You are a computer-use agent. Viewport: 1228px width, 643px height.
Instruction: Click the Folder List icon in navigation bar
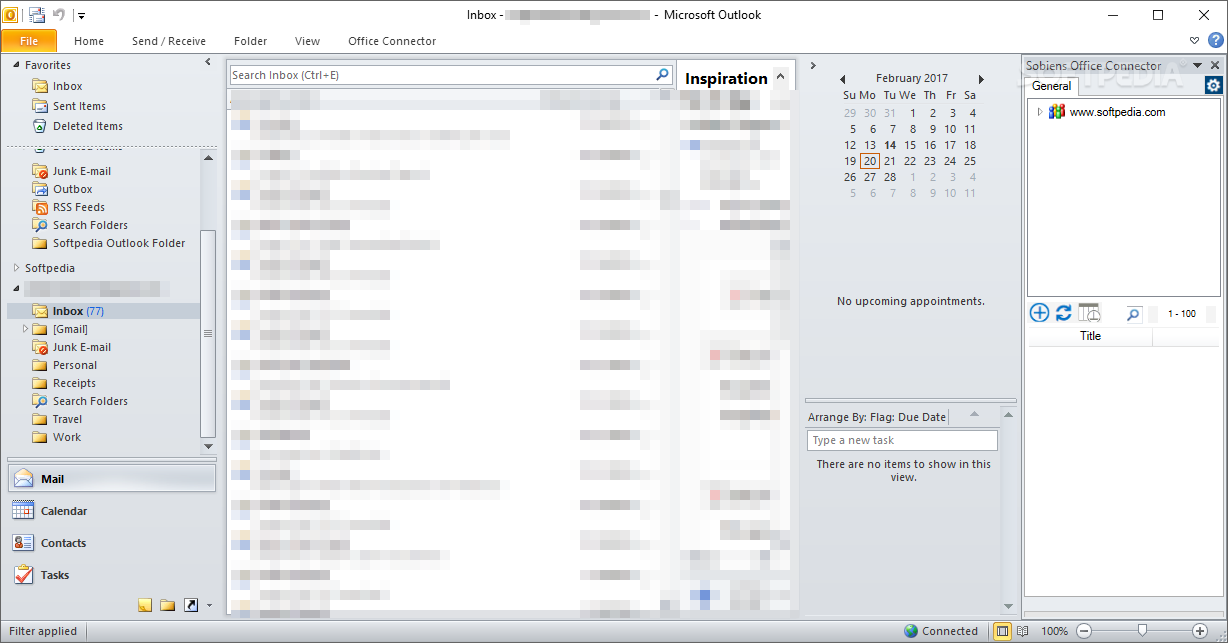(168, 605)
